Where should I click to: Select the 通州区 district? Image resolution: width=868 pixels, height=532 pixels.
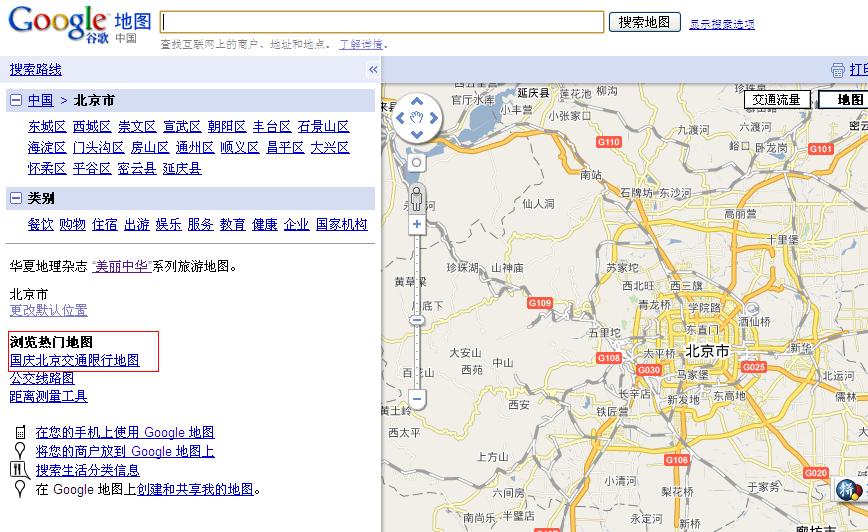[x=195, y=148]
